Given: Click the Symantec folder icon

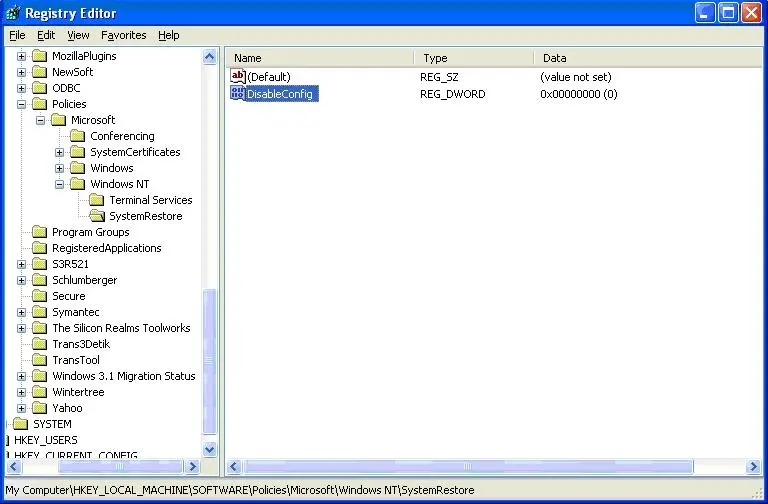Looking at the screenshot, I should pos(40,312).
